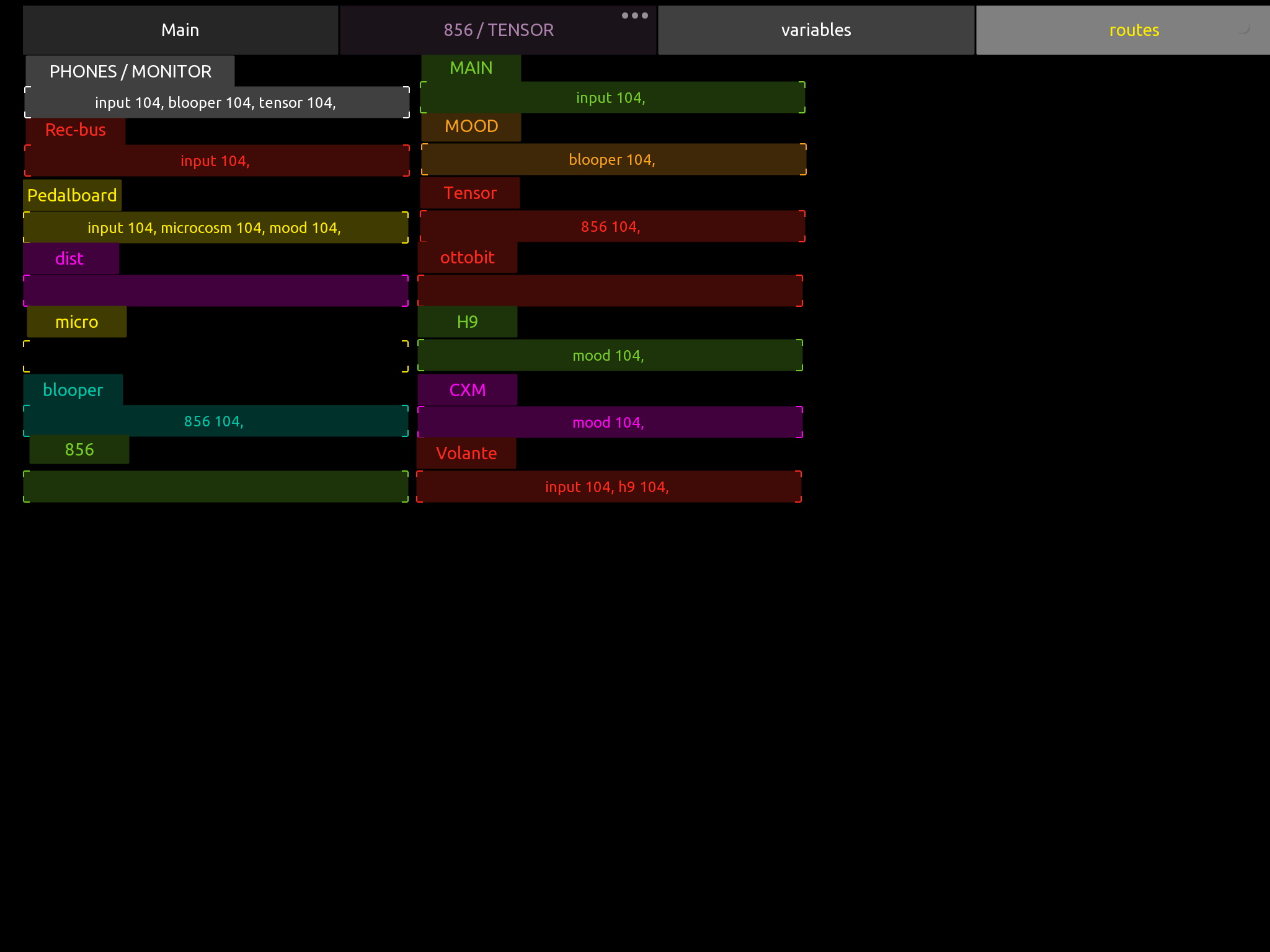Image resolution: width=1270 pixels, height=952 pixels.
Task: Open the variables tab
Action: click(816, 30)
